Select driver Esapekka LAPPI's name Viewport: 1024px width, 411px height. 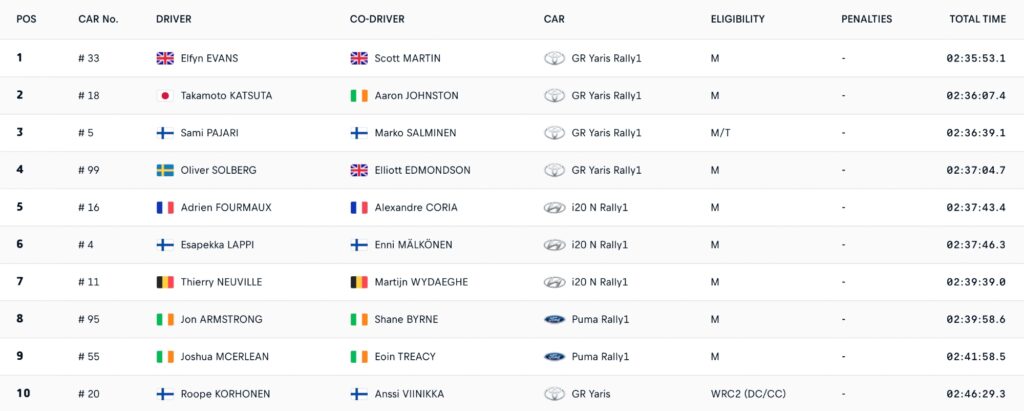pyautogui.click(x=216, y=245)
